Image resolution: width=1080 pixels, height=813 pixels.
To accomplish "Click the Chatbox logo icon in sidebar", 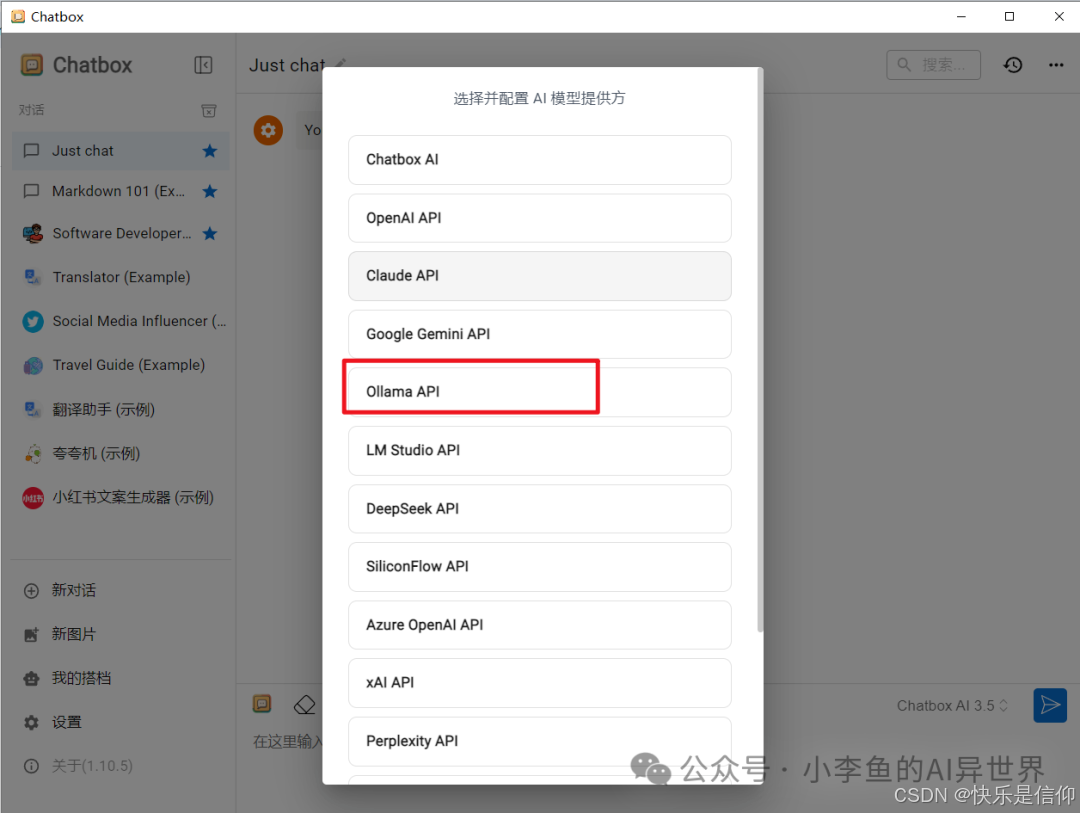I will point(32,65).
